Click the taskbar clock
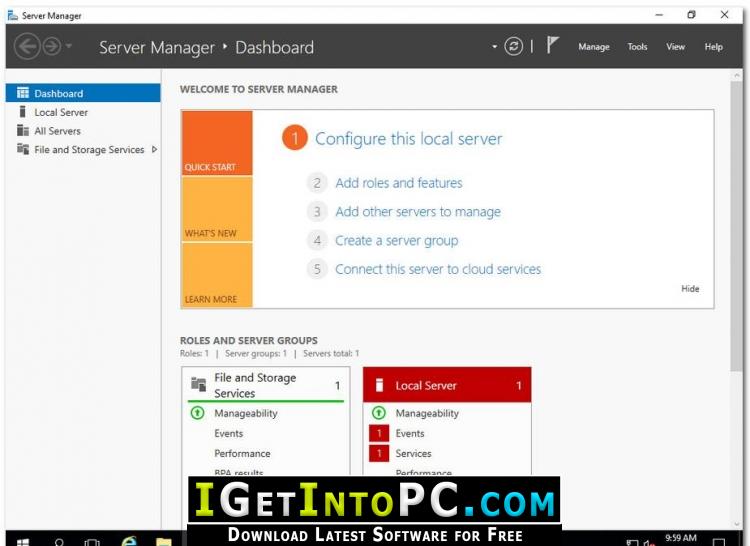The height and width of the screenshot is (546, 750). point(680,538)
